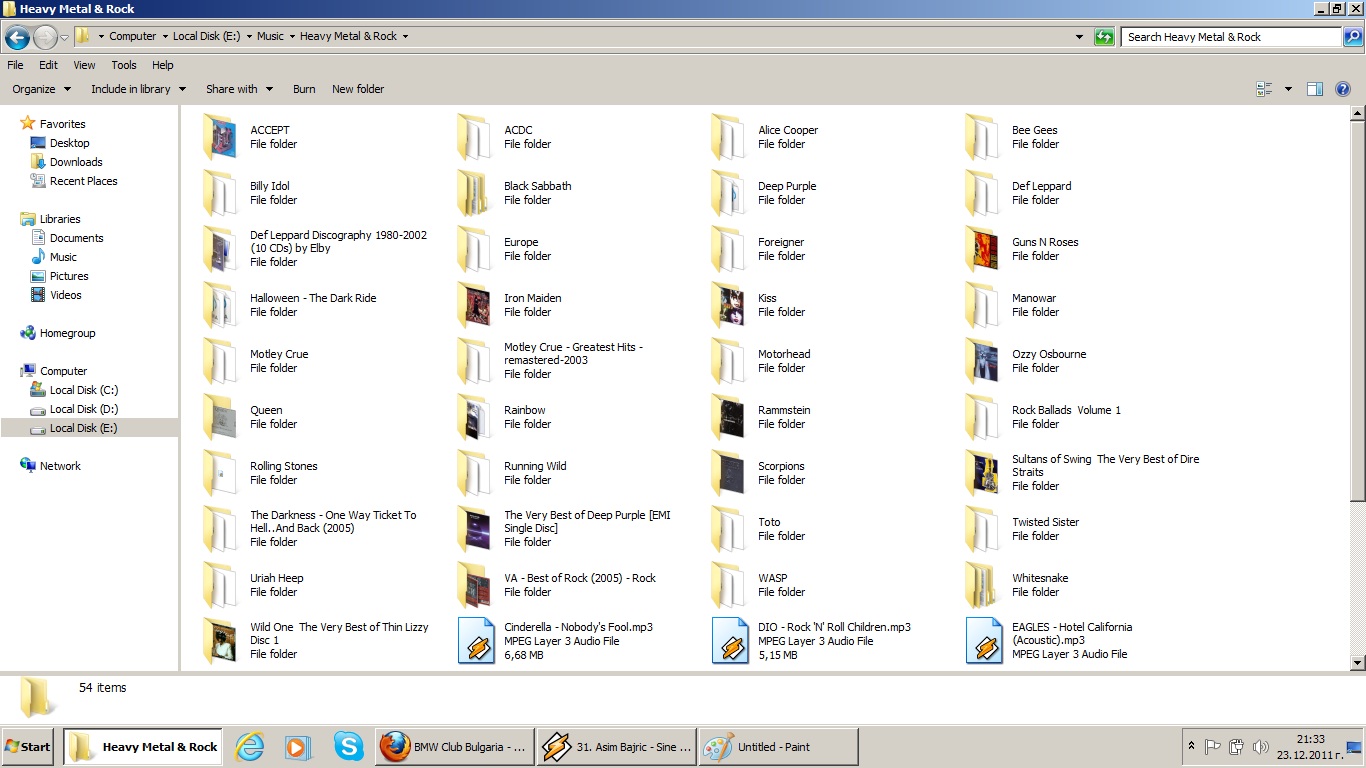Click the Action Center flag tray icon
The image size is (1366, 768).
click(1213, 746)
